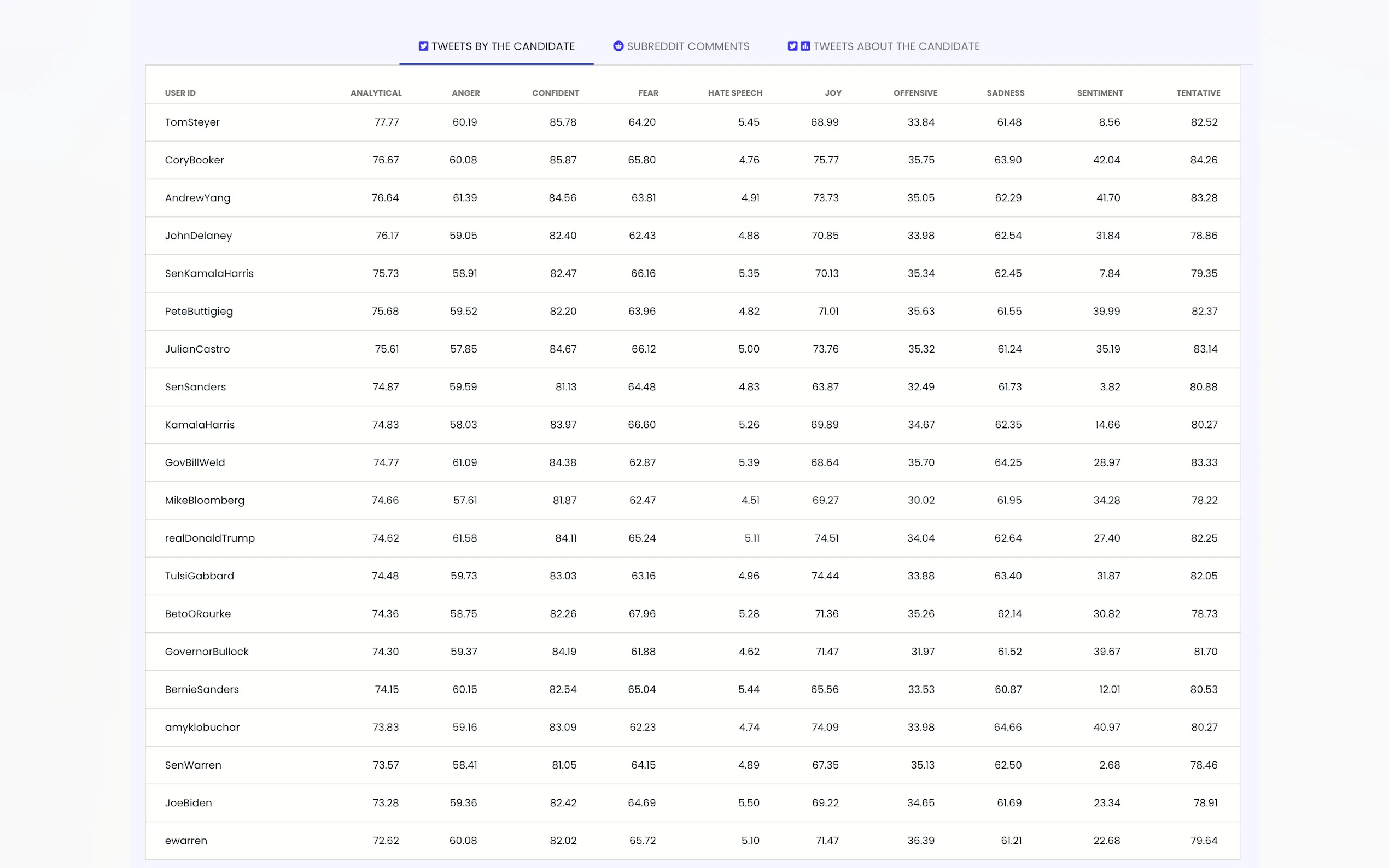Viewport: 1389px width, 868px height.
Task: Click the BernieSanders row label
Action: (x=202, y=689)
